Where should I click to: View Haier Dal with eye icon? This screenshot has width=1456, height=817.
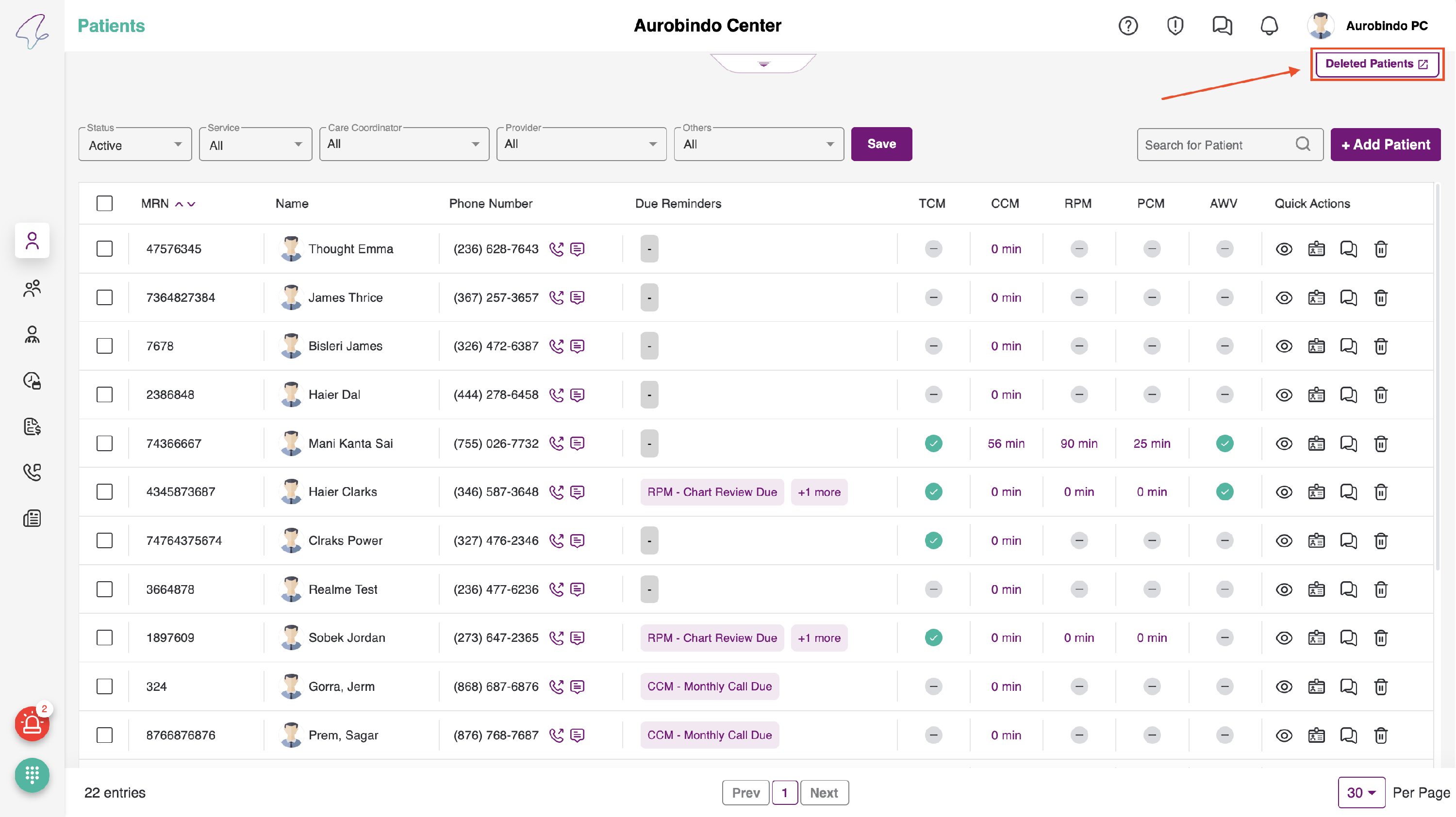click(1284, 395)
